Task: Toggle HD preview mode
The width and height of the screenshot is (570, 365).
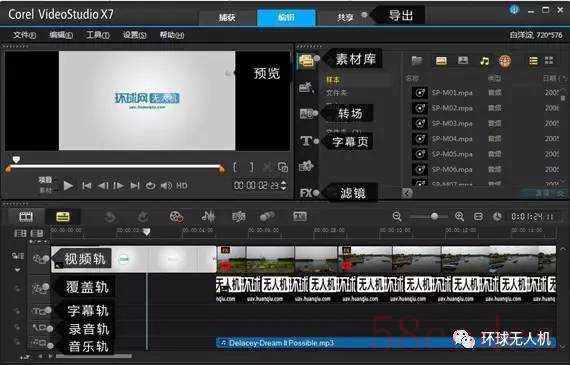Action: tap(182, 186)
